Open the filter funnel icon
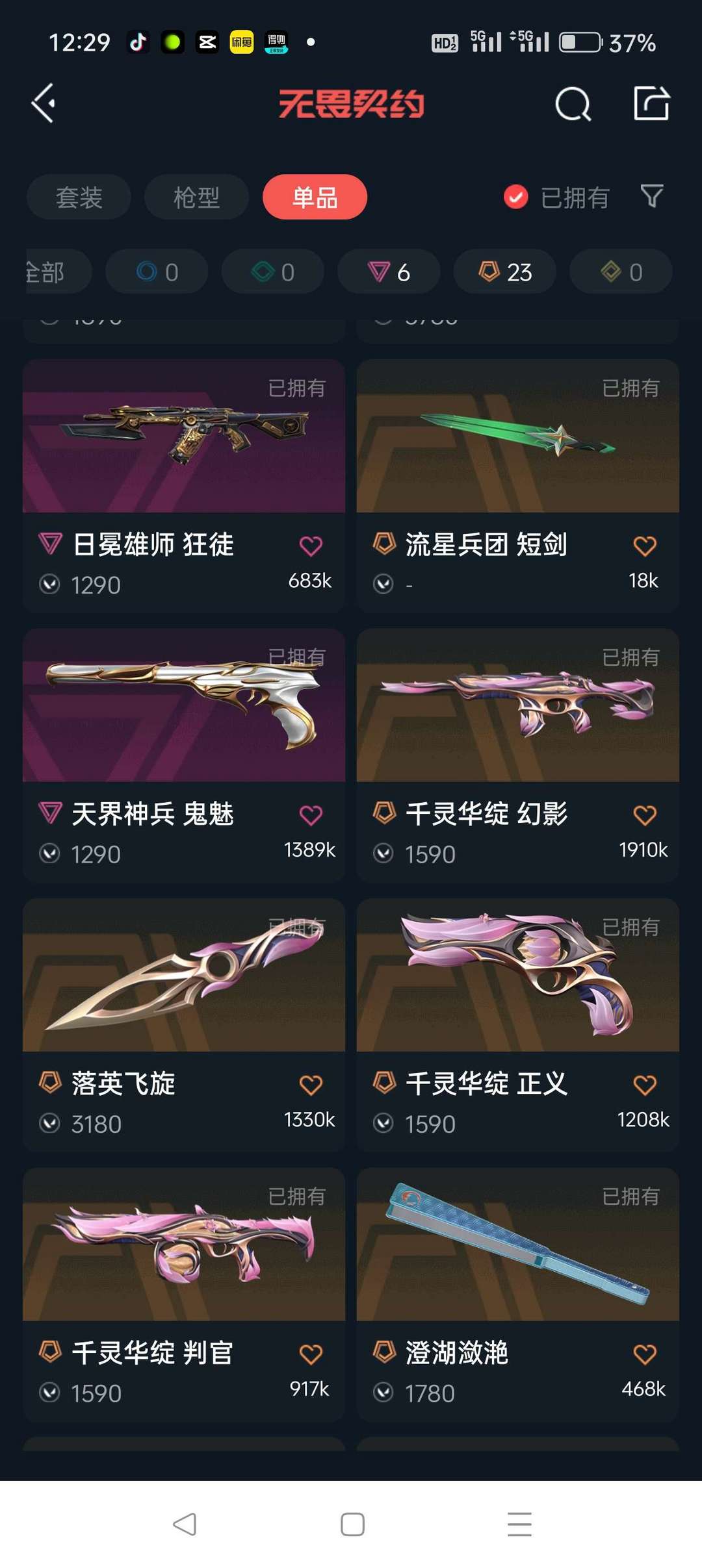The width and height of the screenshot is (702, 1568). click(x=651, y=196)
